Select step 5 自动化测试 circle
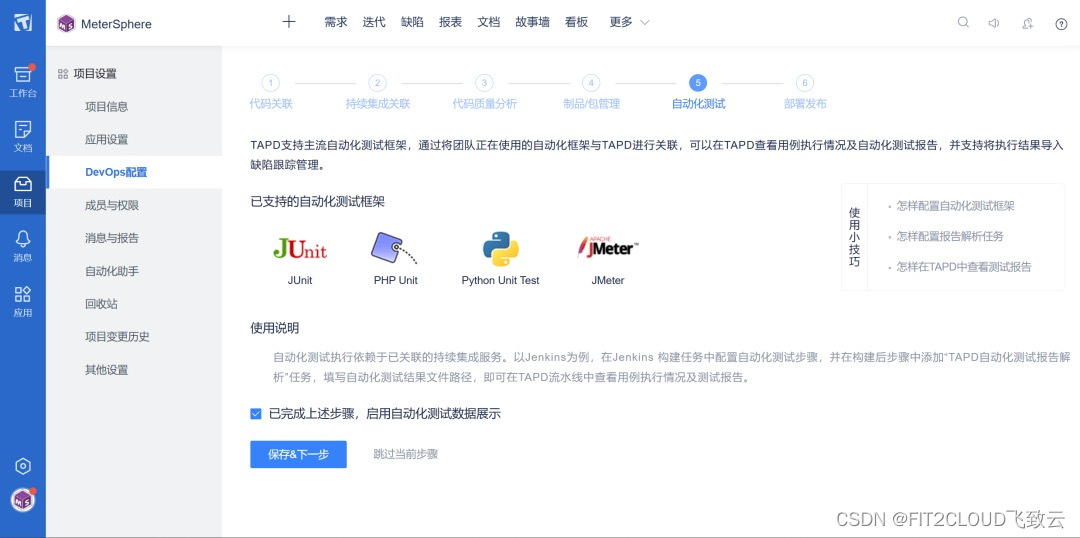Screen dimensions: 1080x538 pos(698,83)
